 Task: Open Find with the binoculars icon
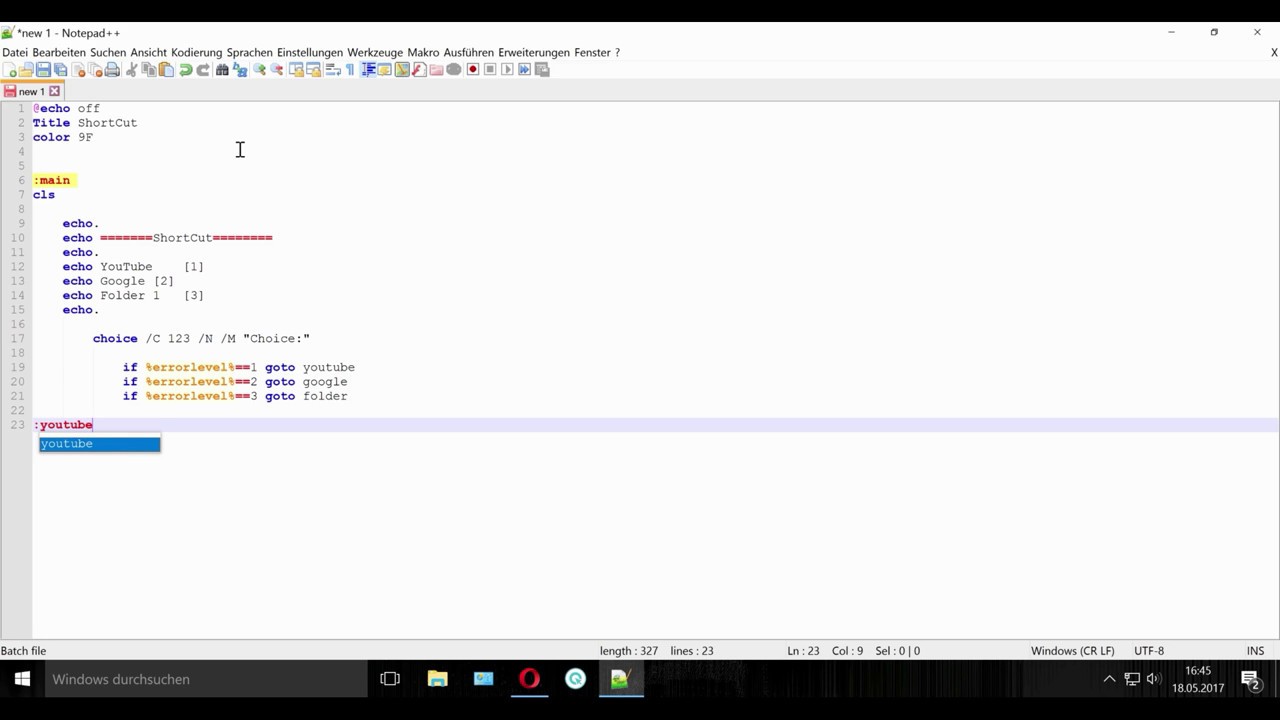(222, 70)
